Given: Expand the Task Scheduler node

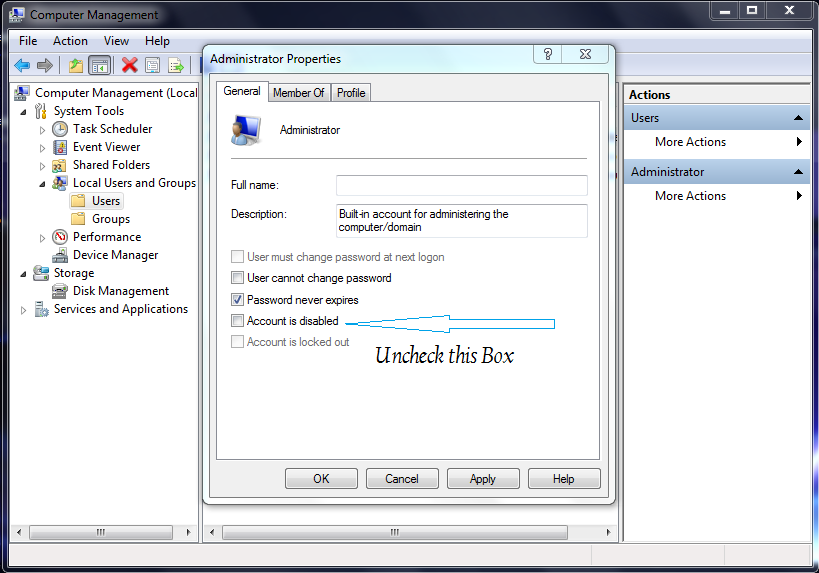Looking at the screenshot, I should point(42,130).
